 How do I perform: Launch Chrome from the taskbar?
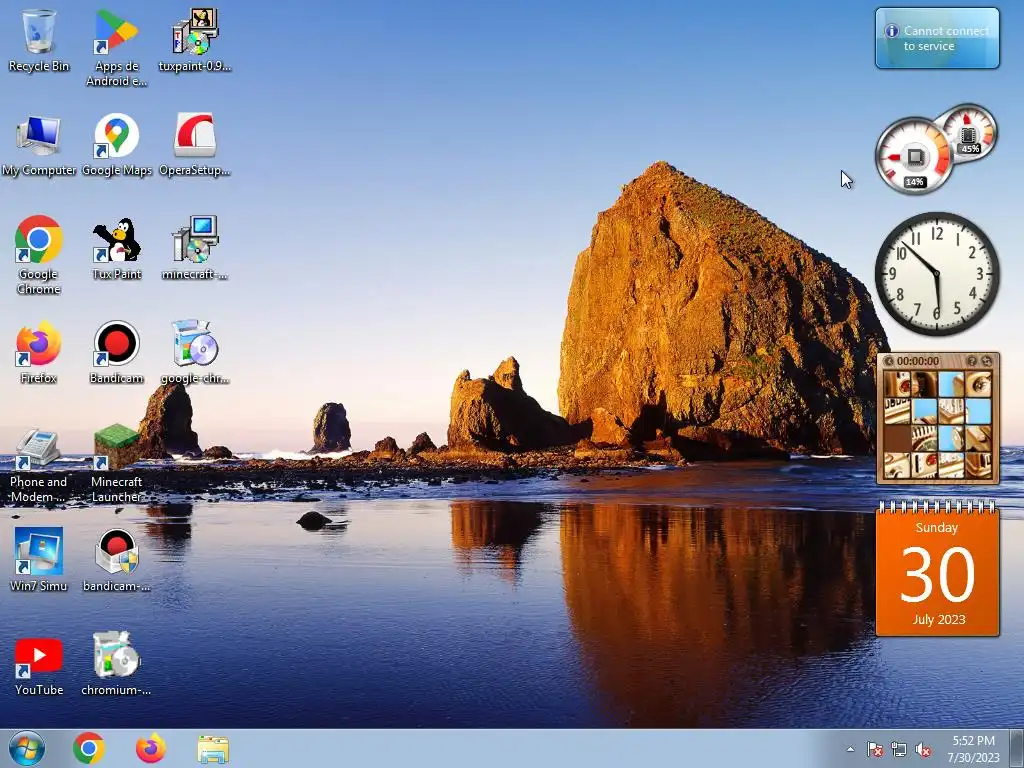[89, 748]
